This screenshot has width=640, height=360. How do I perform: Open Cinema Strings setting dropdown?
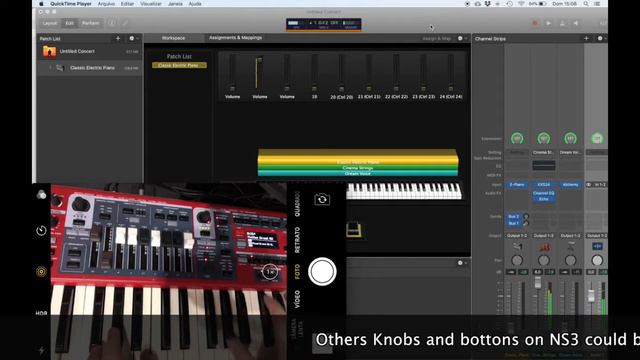(x=544, y=152)
